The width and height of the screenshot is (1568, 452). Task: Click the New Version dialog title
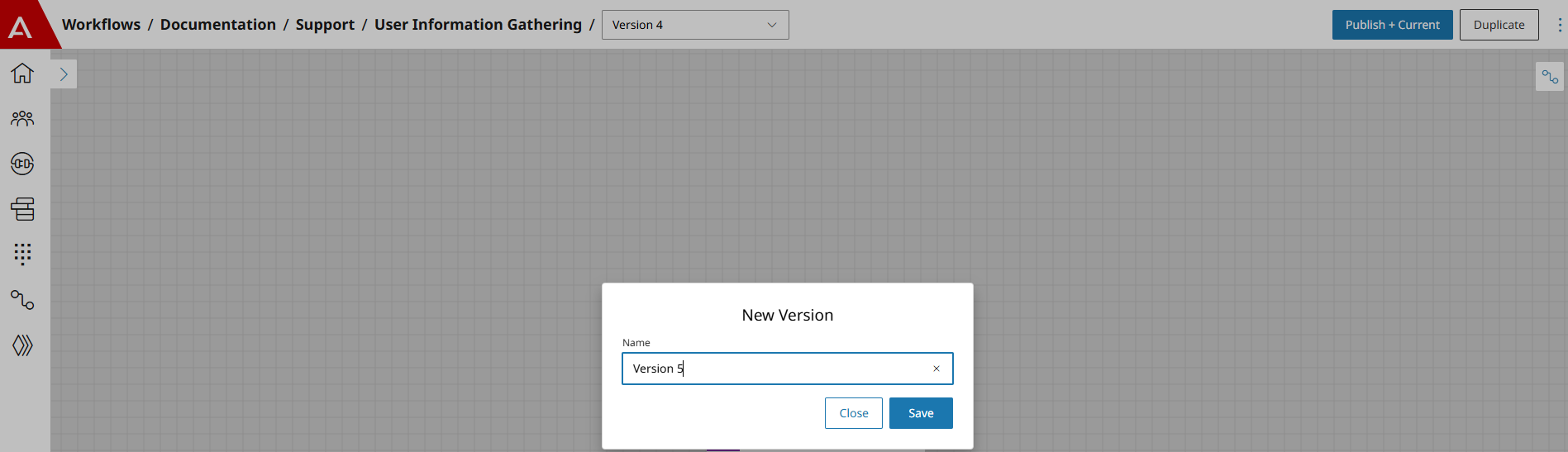point(788,315)
